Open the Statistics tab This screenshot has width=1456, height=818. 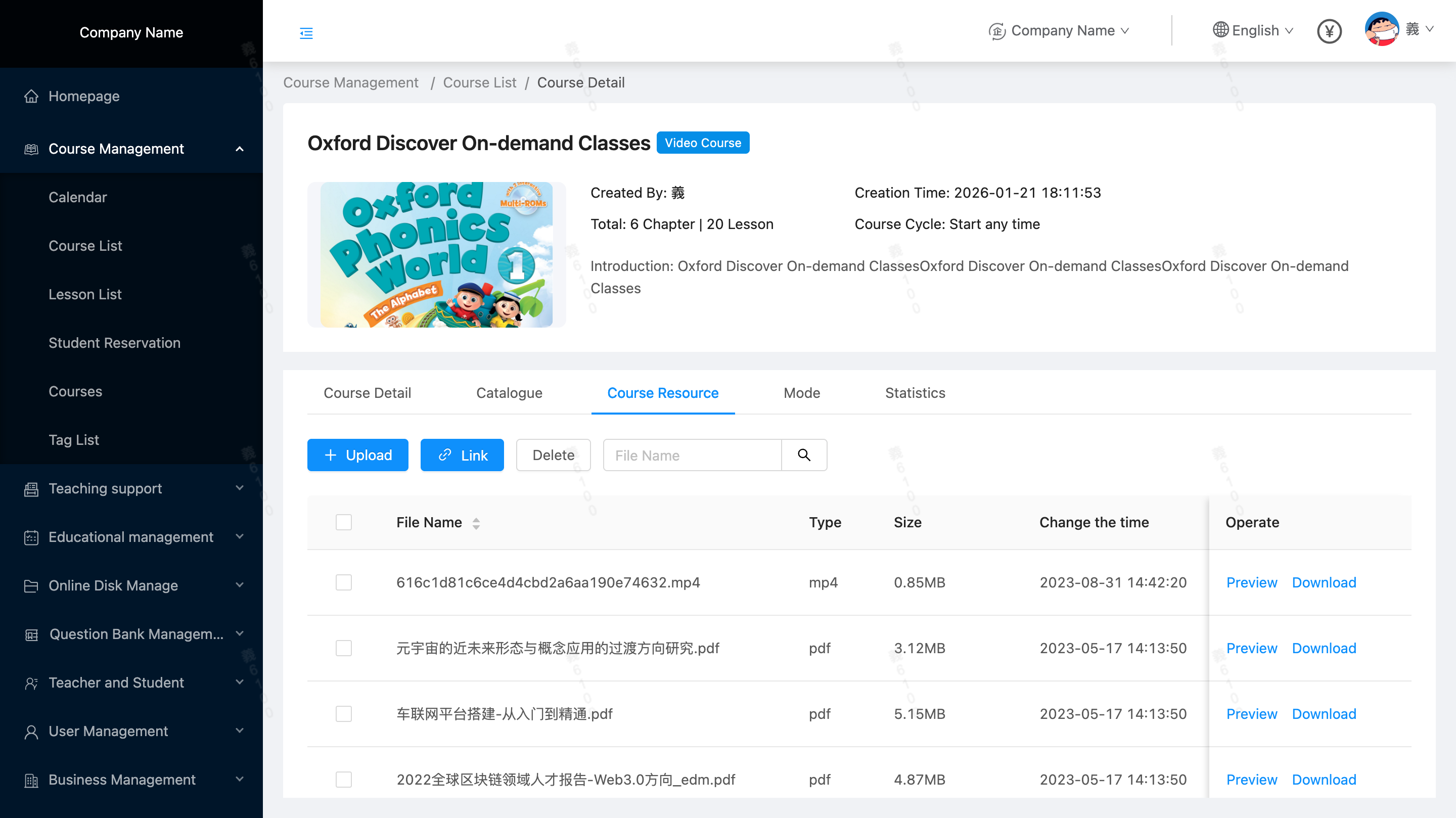tap(915, 393)
